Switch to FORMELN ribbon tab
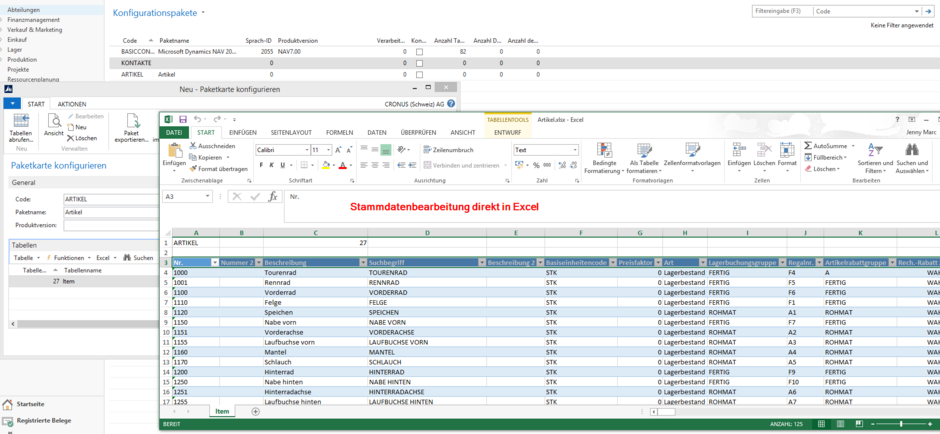Viewport: 940px width, 434px height. tap(339, 132)
